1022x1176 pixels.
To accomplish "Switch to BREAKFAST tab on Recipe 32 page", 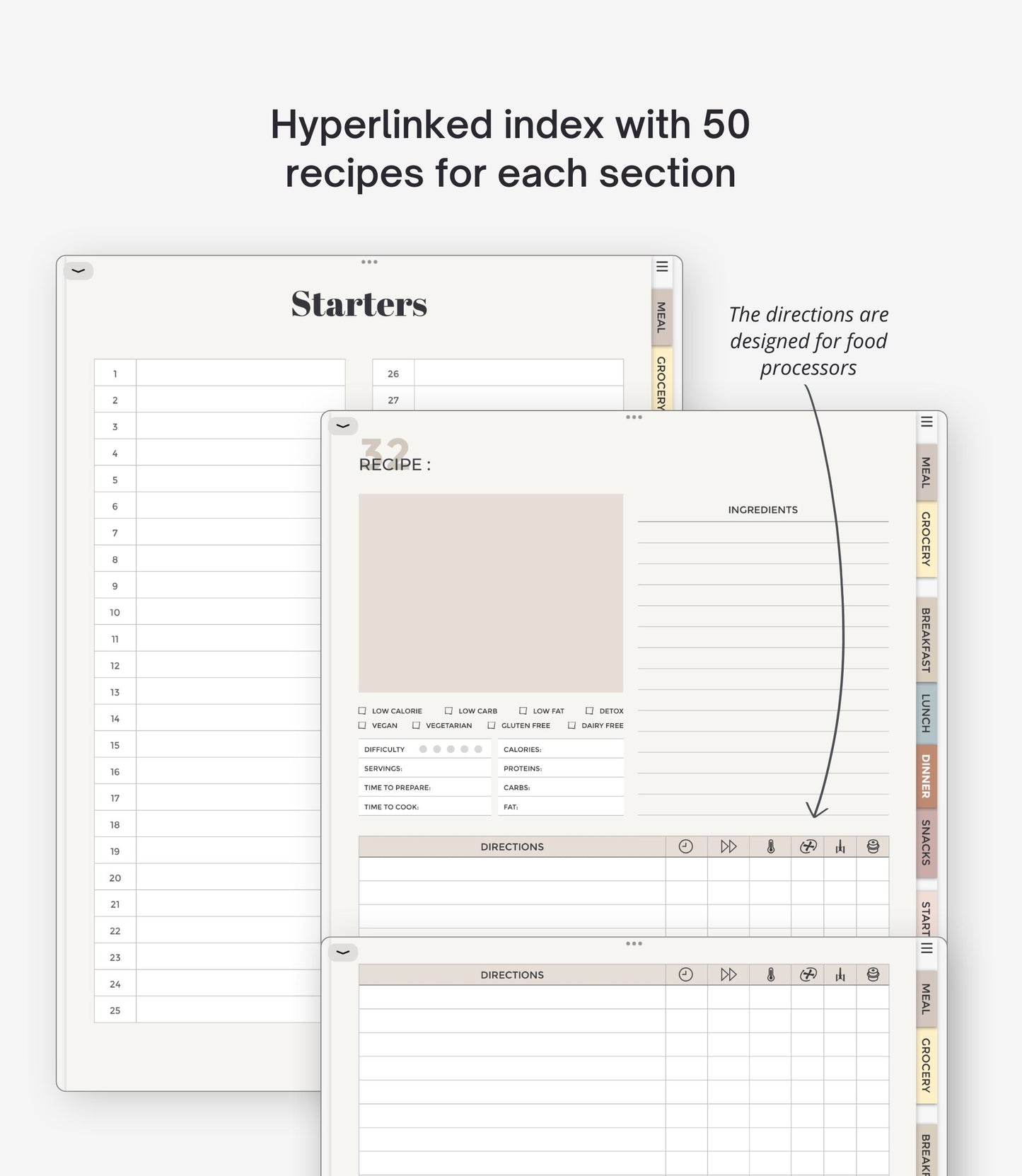I will (x=926, y=640).
